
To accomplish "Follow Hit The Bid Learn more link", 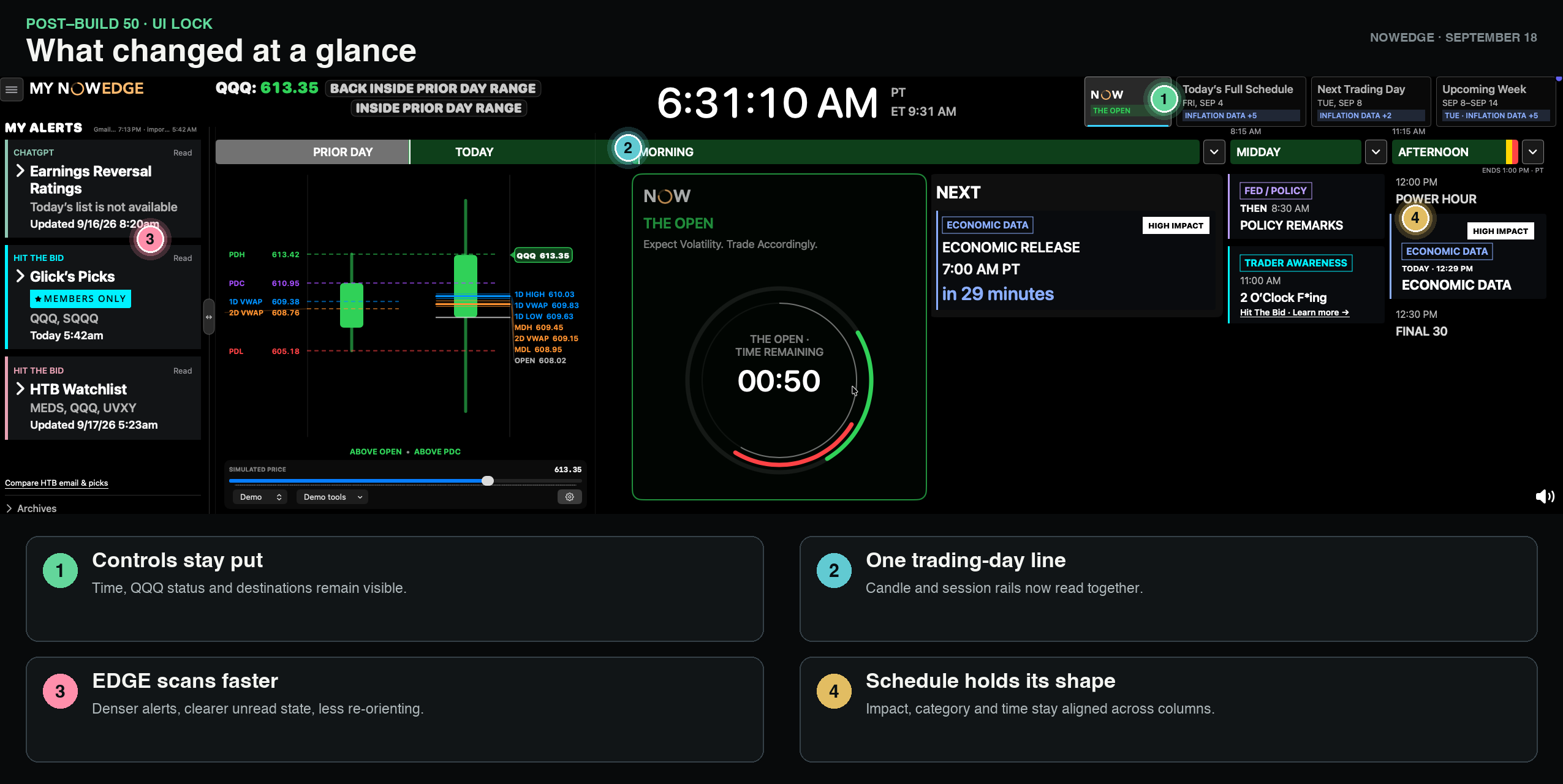I will (1294, 312).
